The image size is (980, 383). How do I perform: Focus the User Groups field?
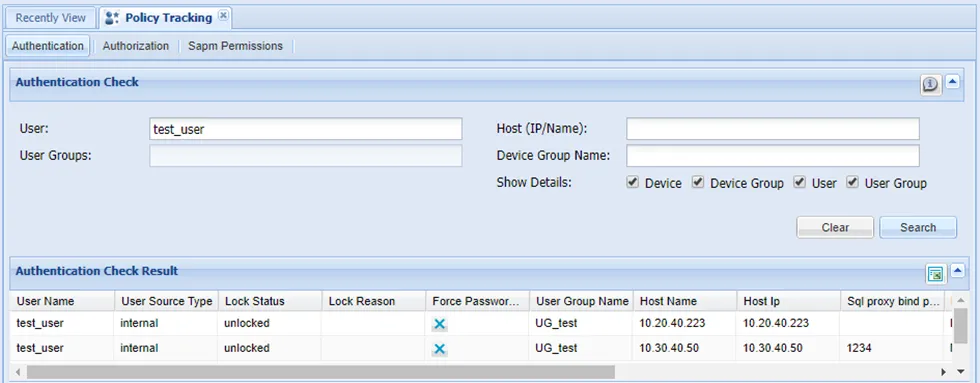click(306, 156)
